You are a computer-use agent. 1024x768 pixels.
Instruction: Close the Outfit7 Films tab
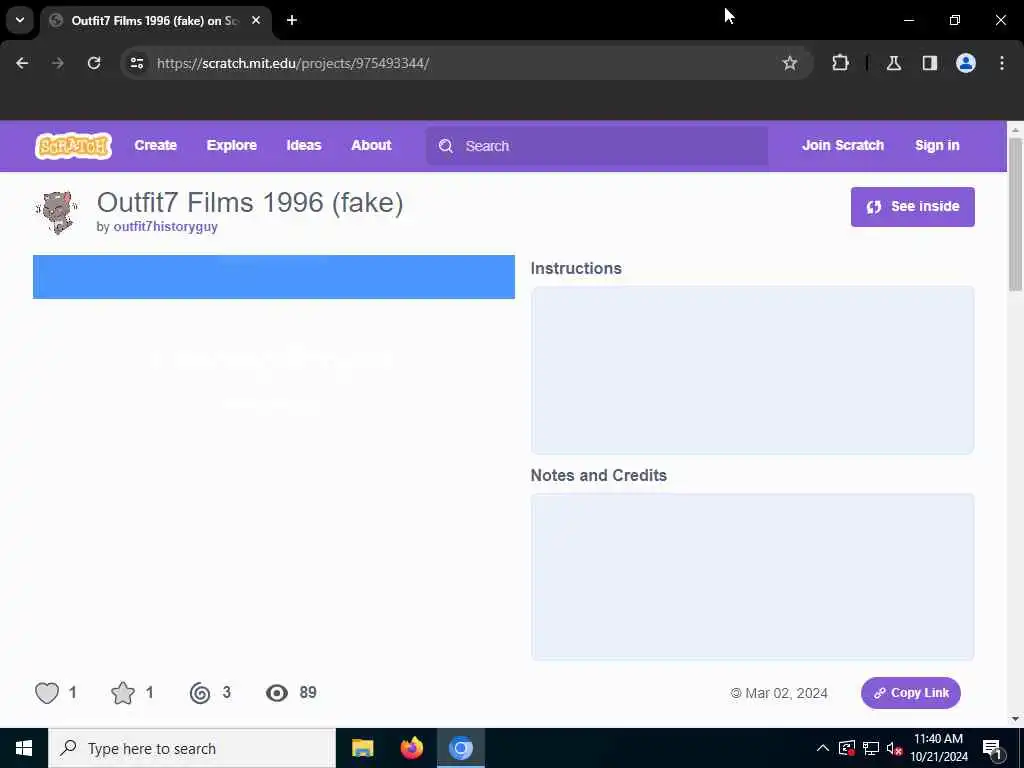tap(256, 20)
